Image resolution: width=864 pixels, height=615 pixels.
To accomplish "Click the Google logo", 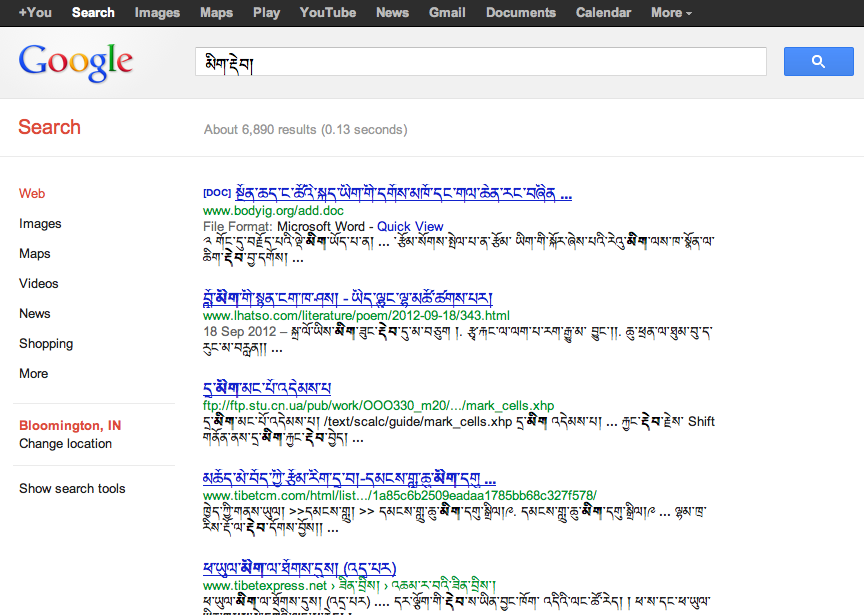I will pyautogui.click(x=75, y=62).
